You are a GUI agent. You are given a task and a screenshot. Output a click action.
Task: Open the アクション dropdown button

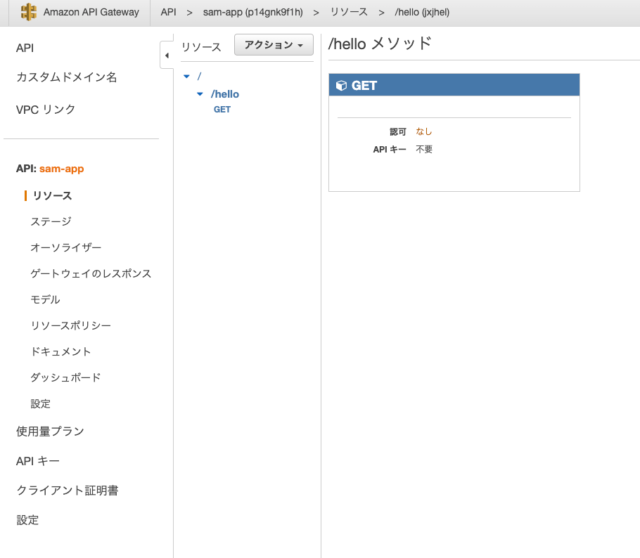point(274,45)
